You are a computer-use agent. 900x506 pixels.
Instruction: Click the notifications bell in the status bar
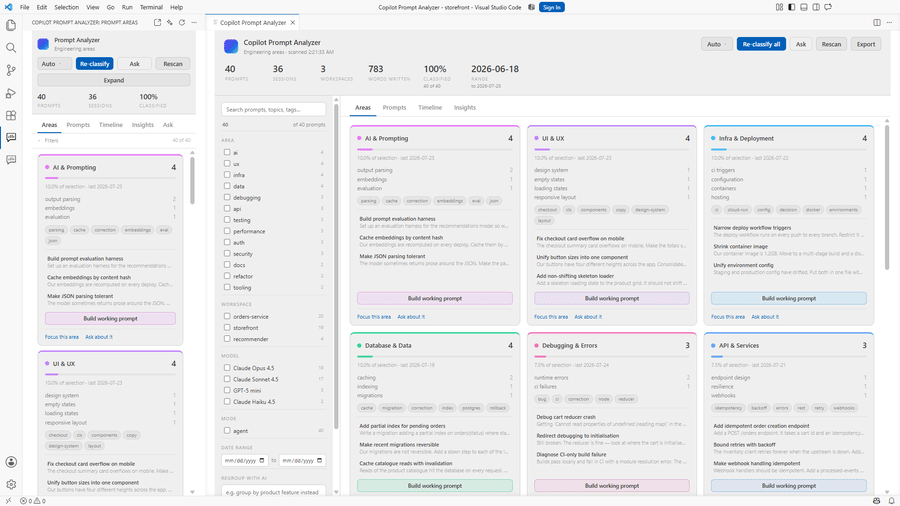click(x=891, y=501)
